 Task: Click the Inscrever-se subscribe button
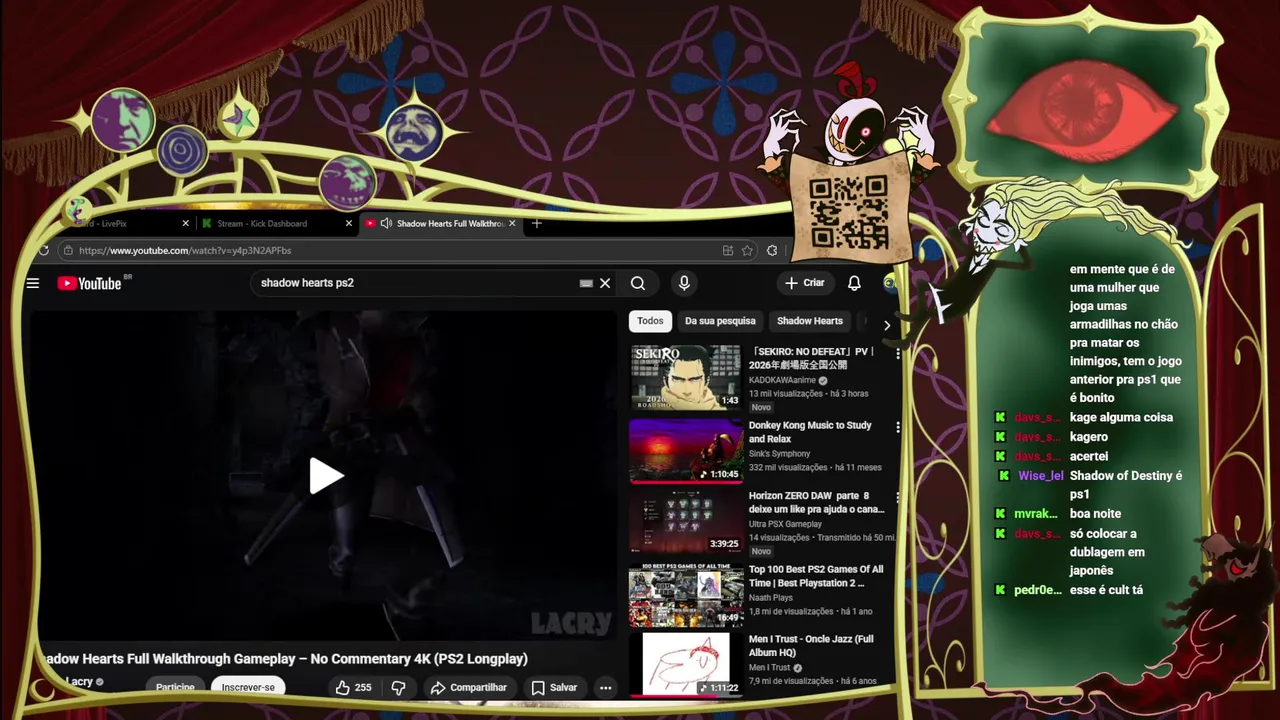click(x=248, y=687)
